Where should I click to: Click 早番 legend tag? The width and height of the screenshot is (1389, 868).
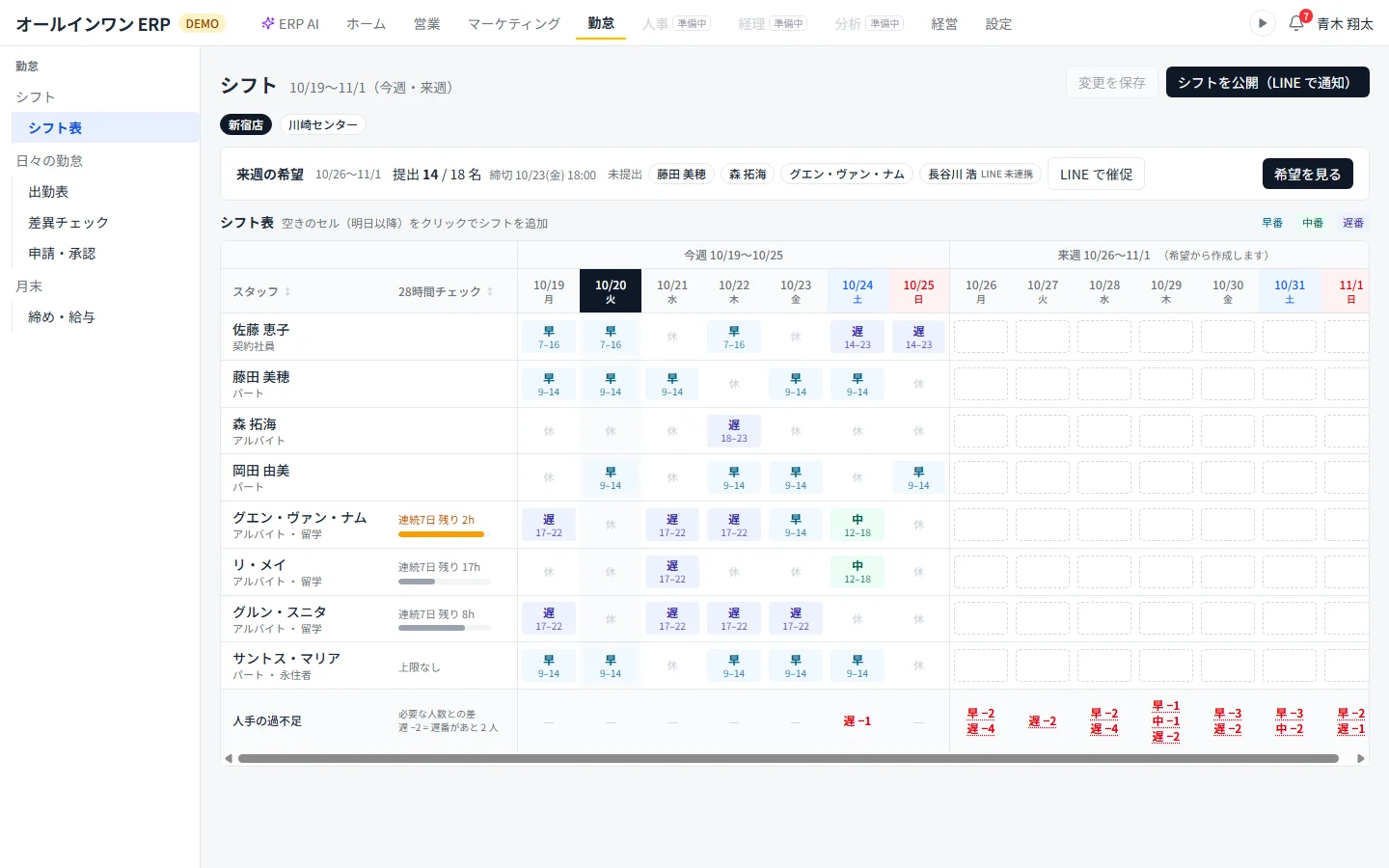tap(1272, 223)
